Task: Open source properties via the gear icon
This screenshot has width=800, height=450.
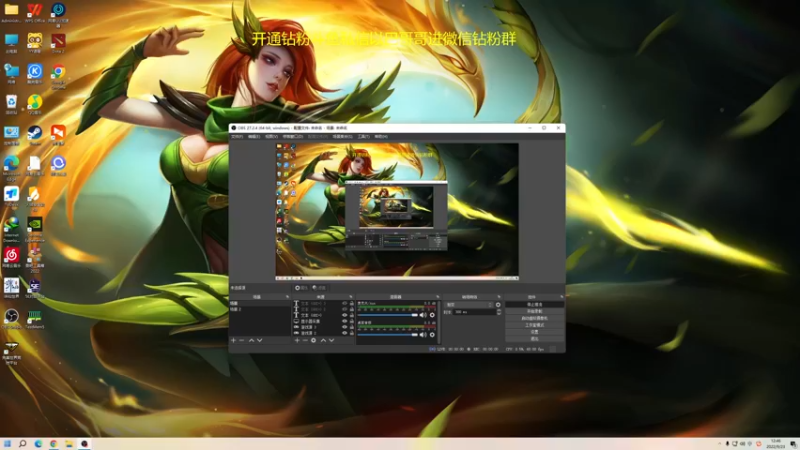Action: click(314, 340)
